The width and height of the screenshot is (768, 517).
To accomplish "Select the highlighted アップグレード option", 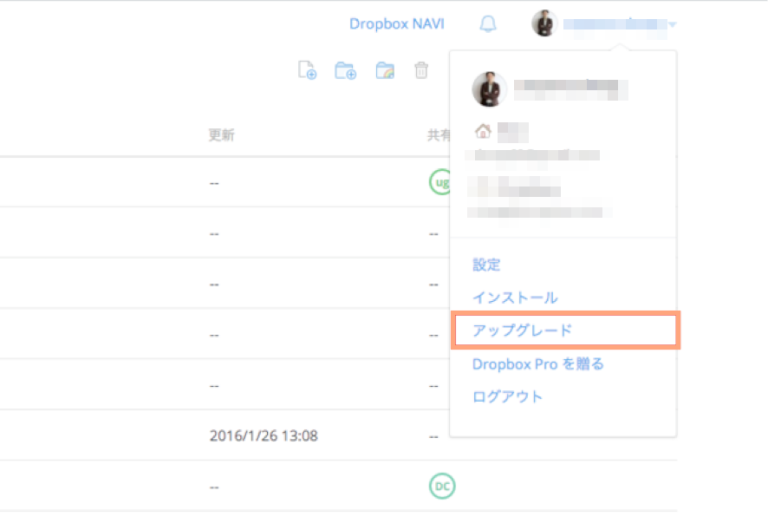I will click(x=521, y=330).
